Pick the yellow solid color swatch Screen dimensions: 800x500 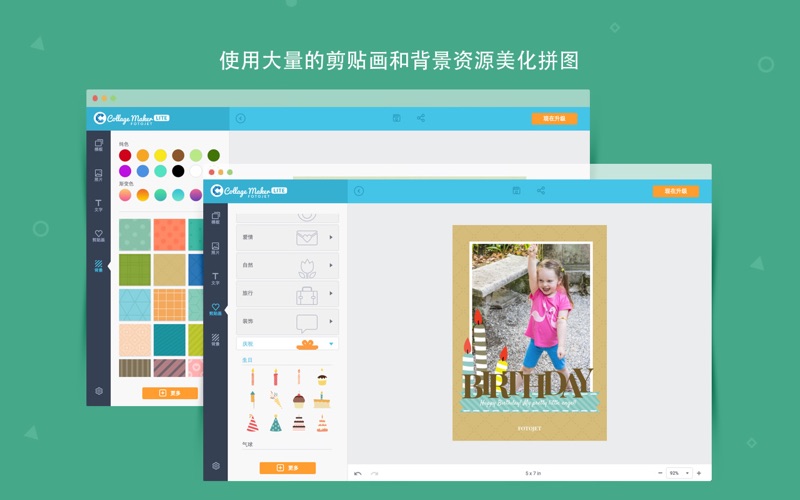(160, 155)
